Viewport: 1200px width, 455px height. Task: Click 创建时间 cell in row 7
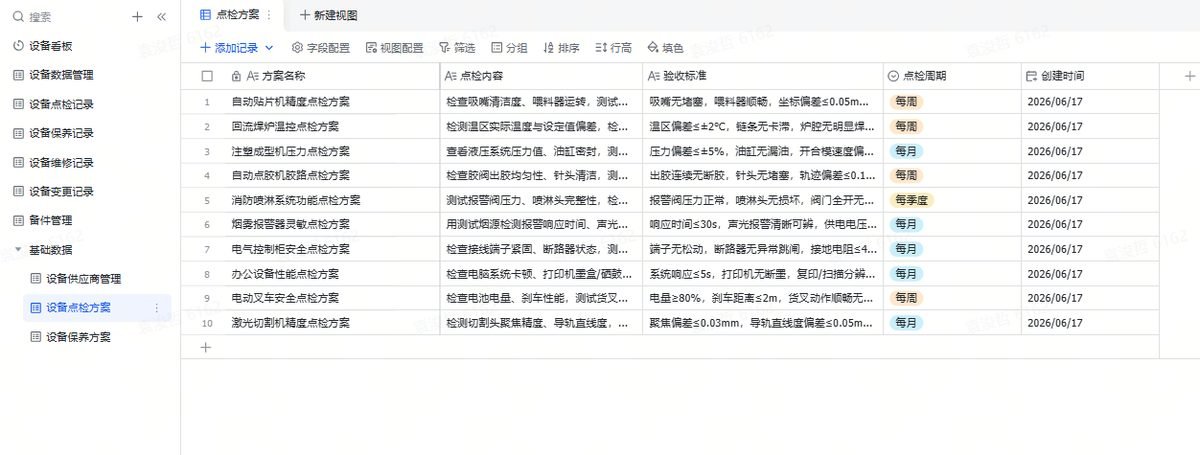click(x=1090, y=249)
